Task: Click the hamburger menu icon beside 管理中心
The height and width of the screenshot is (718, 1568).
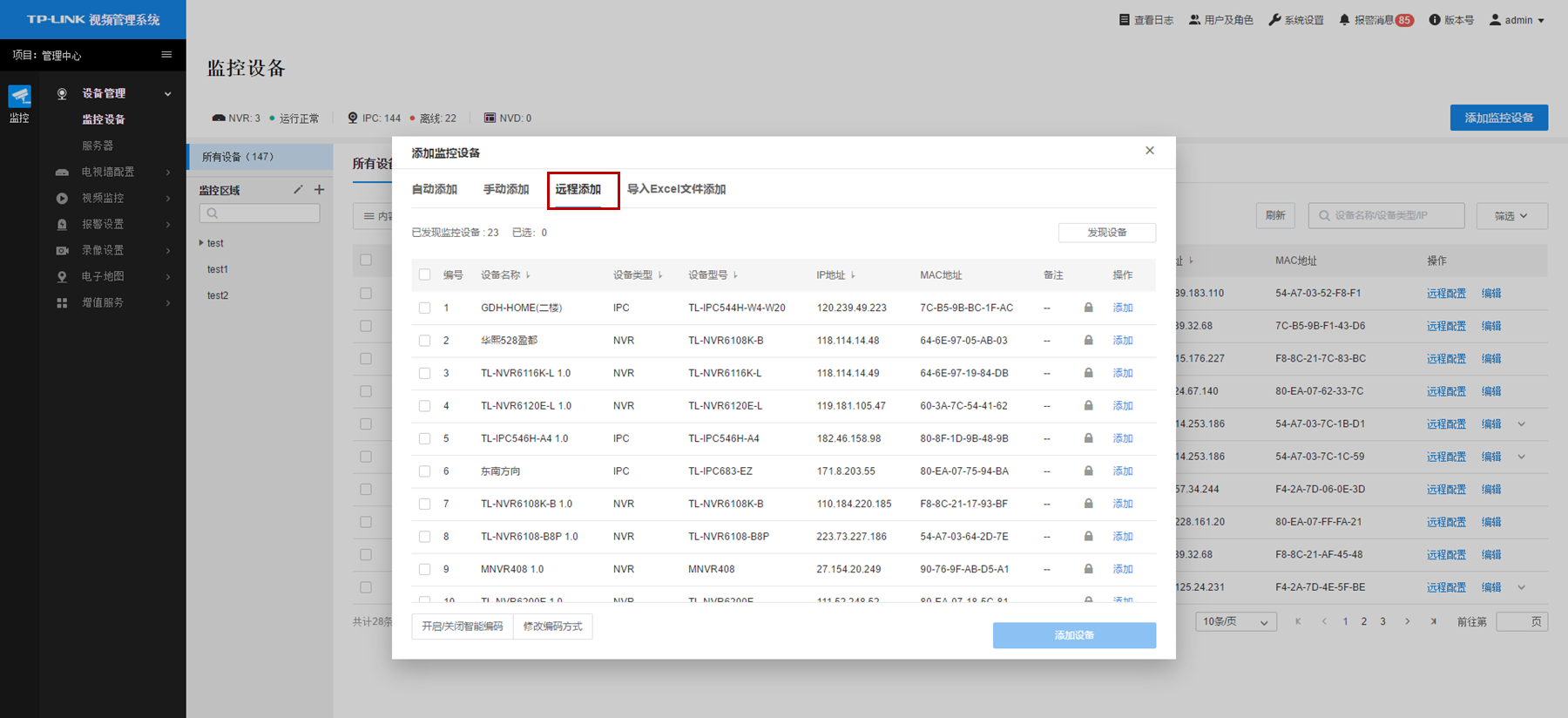Action: (x=166, y=55)
